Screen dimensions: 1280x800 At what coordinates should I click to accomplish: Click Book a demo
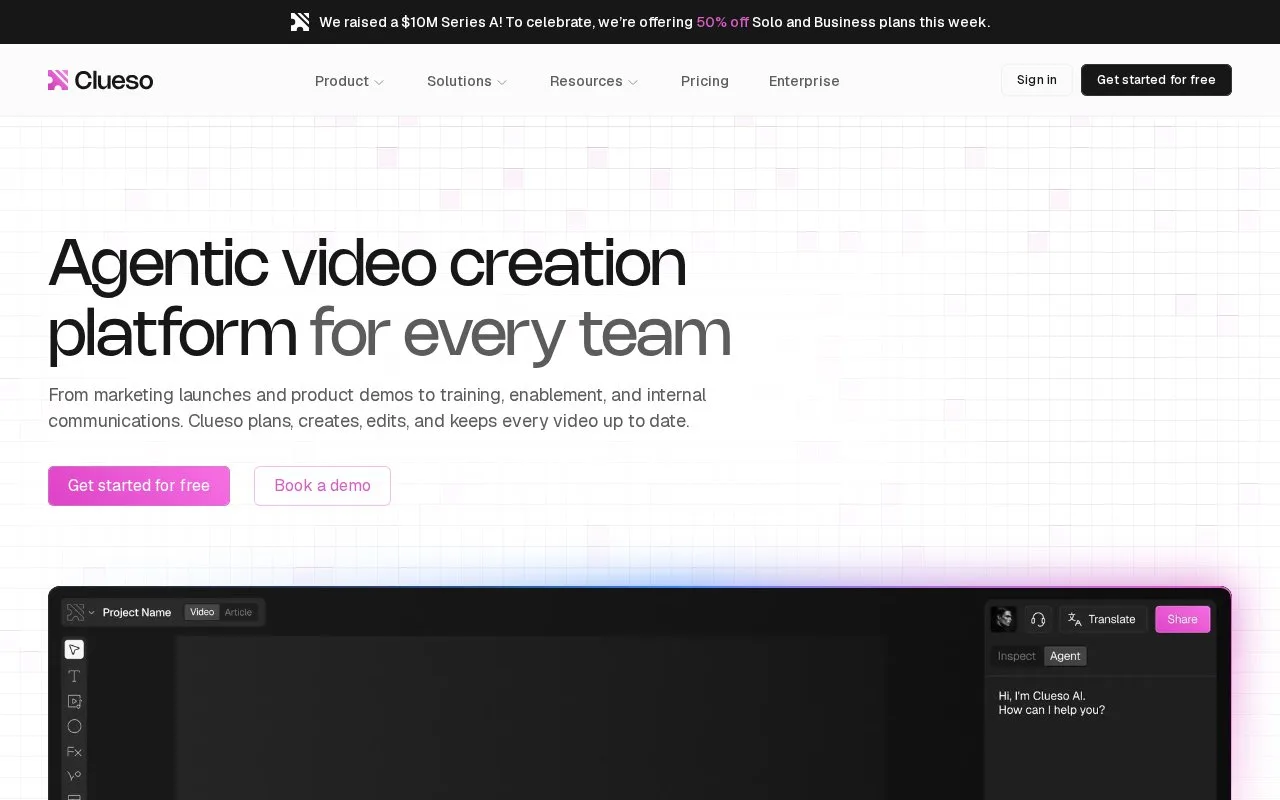[322, 486]
